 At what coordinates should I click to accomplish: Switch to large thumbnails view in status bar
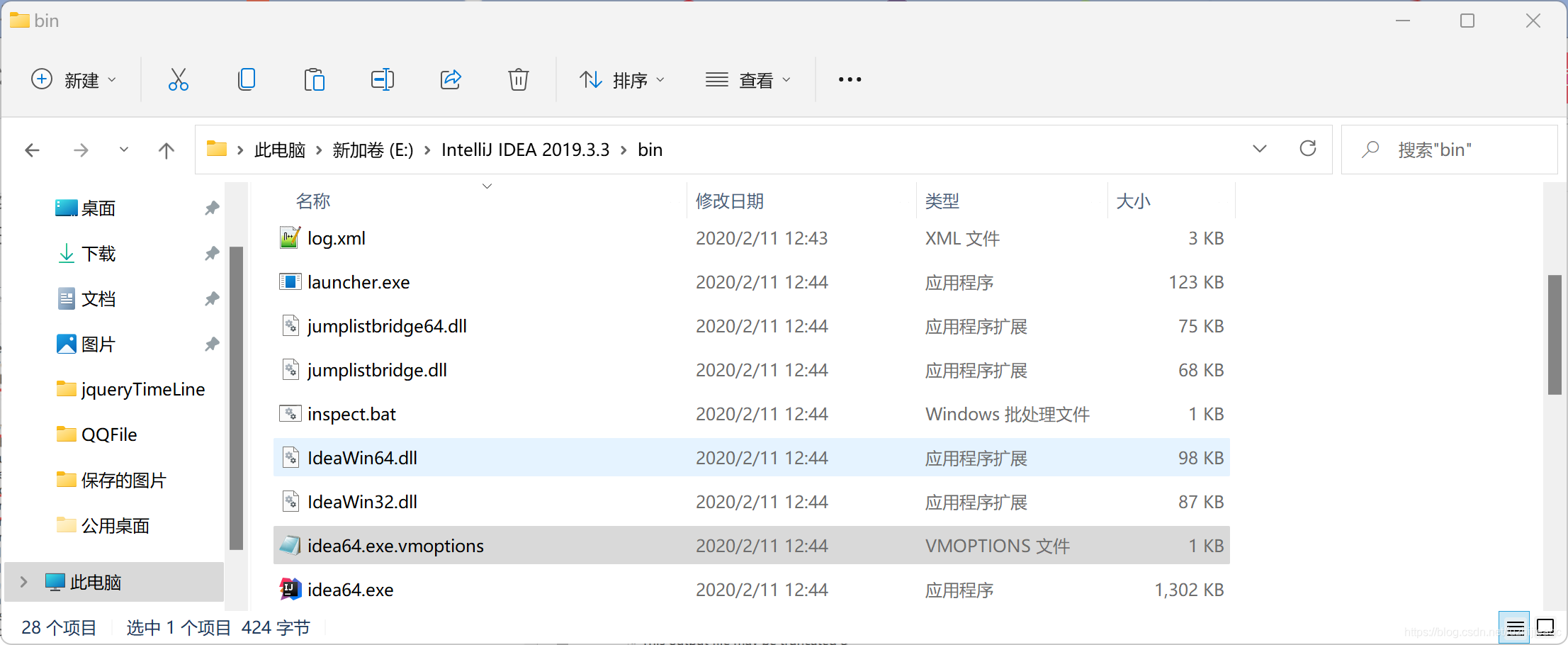click(1545, 627)
